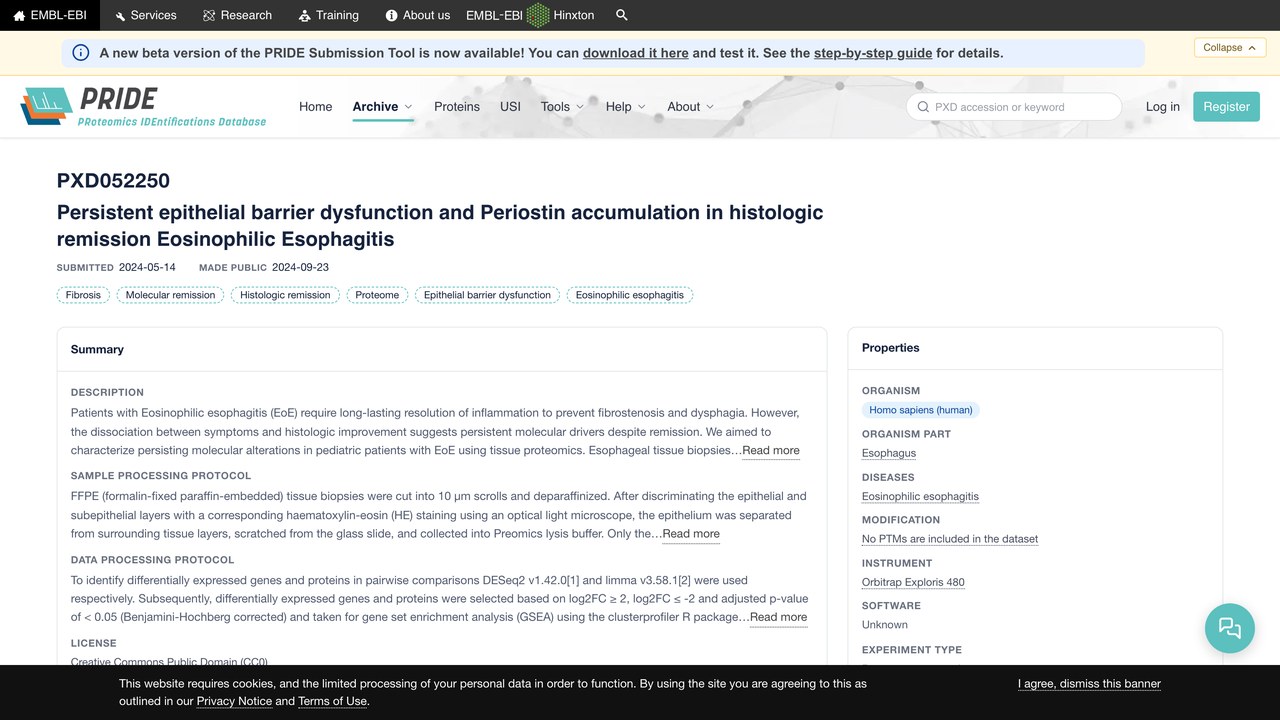Click the PRIDE logo
The width and height of the screenshot is (1280, 720).
(x=144, y=106)
